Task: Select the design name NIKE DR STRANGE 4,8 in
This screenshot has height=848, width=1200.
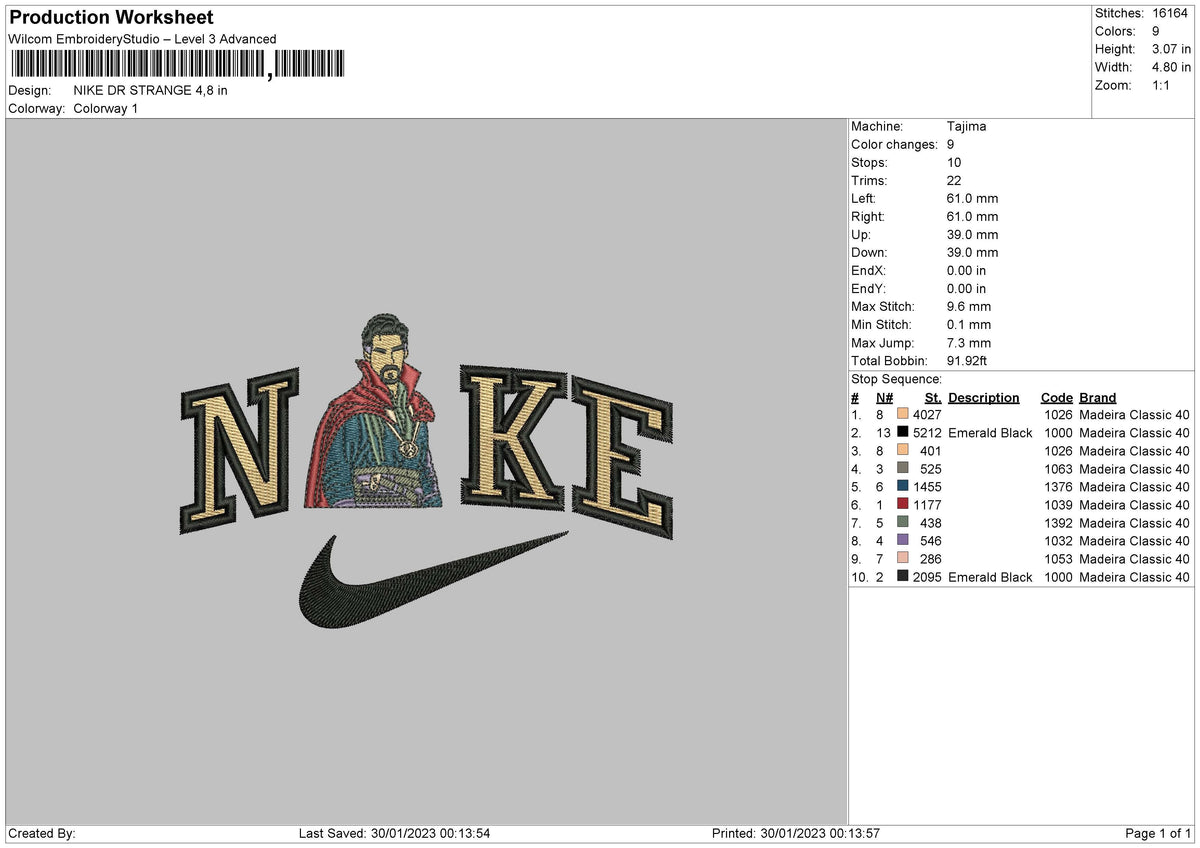Action: [151, 90]
